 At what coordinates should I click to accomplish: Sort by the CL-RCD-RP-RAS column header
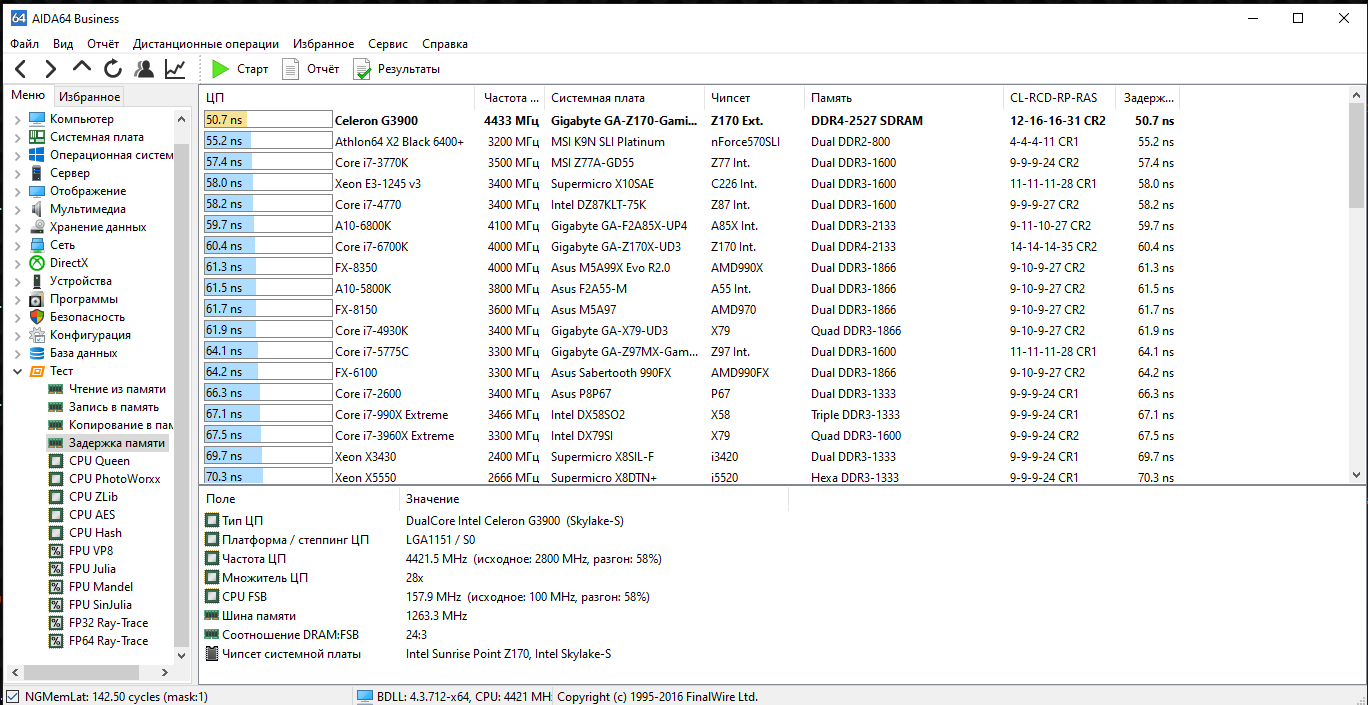[x=1059, y=98]
